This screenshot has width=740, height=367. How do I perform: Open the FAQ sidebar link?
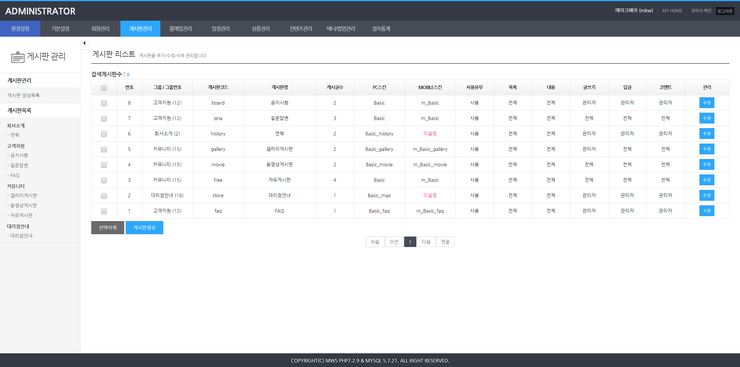pos(13,175)
